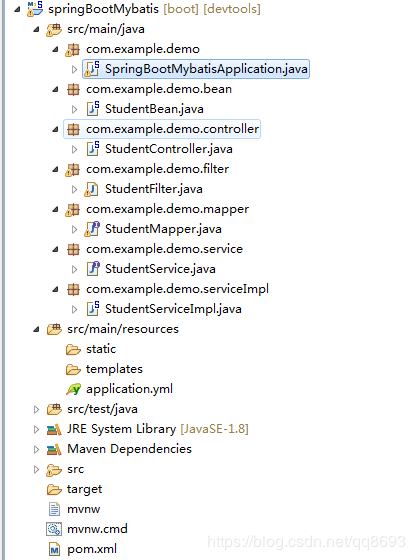The height and width of the screenshot is (560, 415).
Task: Collapse the com.example.demo package node
Action: click(x=55, y=50)
